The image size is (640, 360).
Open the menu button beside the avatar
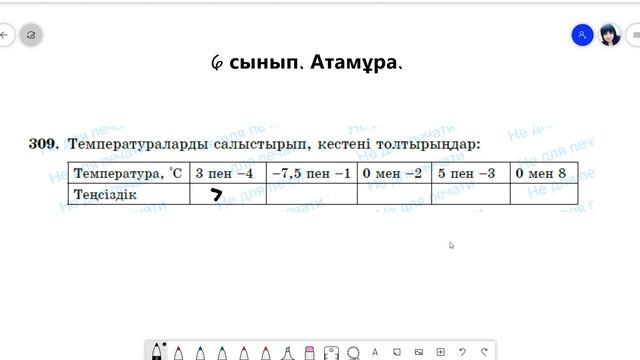[634, 35]
